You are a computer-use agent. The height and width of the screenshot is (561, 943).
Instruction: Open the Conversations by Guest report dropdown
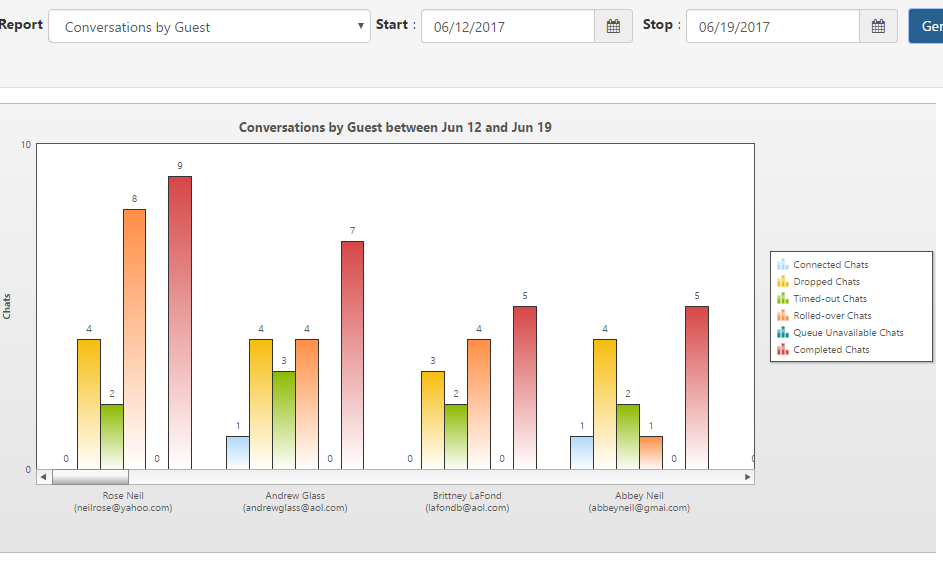coord(209,26)
